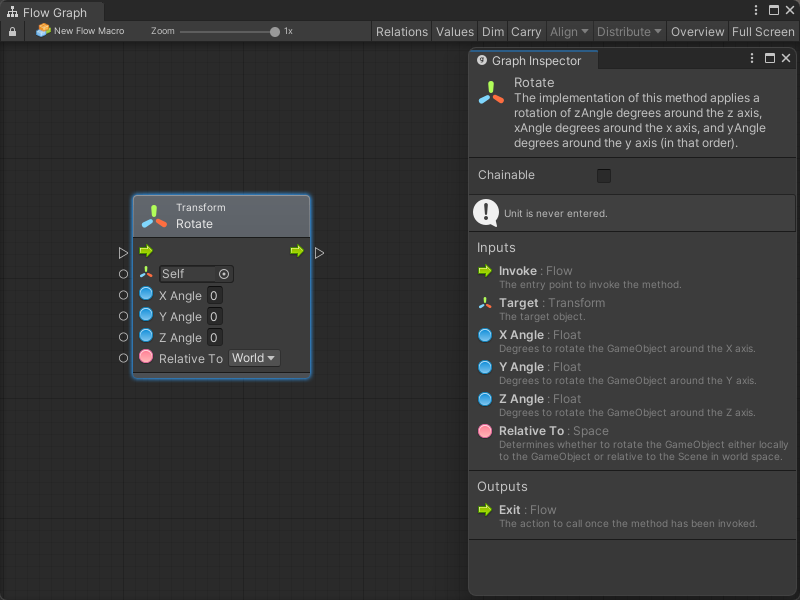The image size is (800, 600).
Task: Expand the Align dropdown
Action: pyautogui.click(x=569, y=32)
